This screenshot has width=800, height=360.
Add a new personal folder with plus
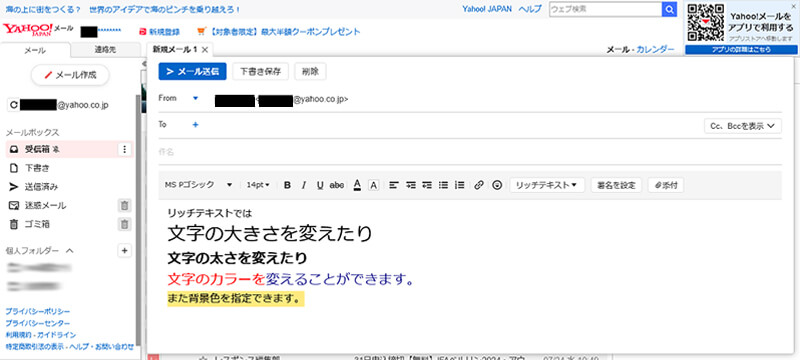coord(125,250)
